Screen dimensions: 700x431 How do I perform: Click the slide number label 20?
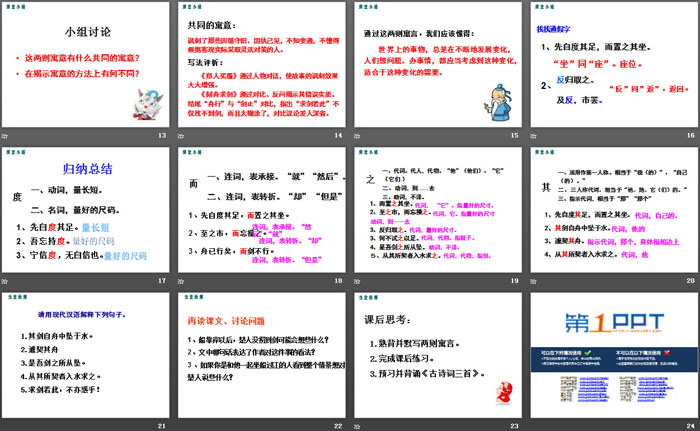point(691,280)
